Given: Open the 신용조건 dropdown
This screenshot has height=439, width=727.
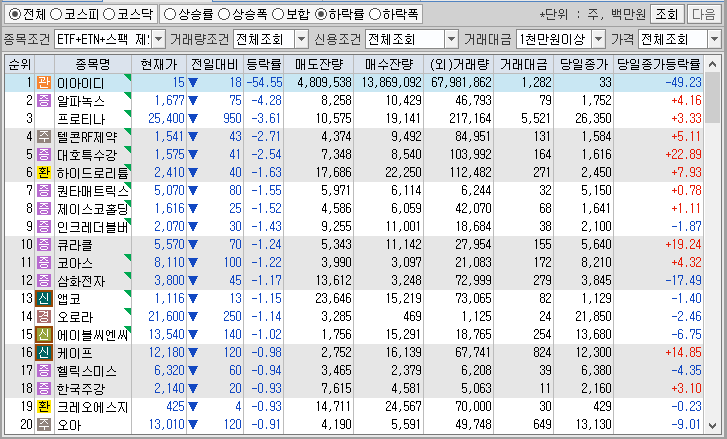Looking at the screenshot, I should tap(451, 39).
